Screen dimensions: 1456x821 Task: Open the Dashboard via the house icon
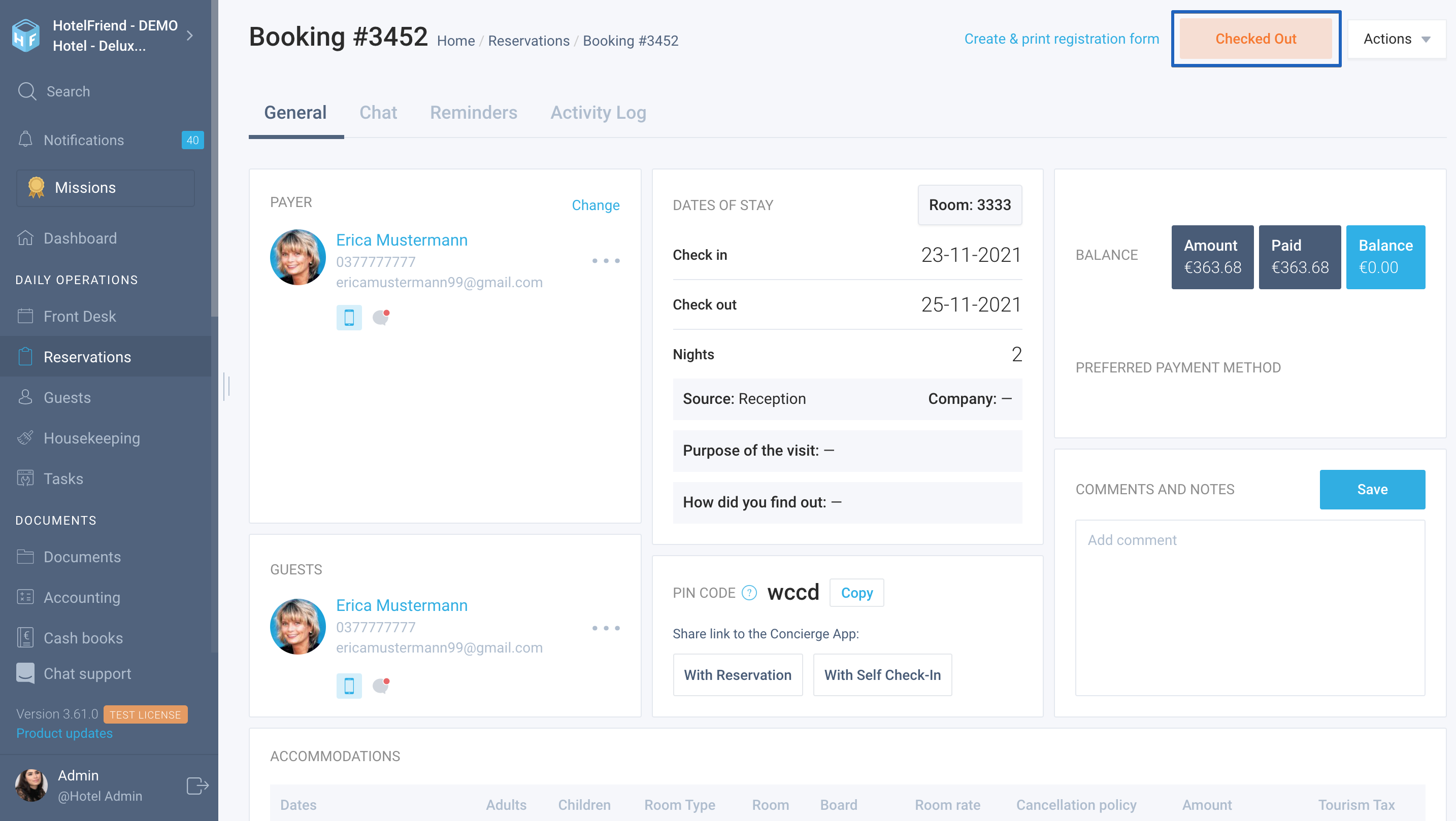25,238
